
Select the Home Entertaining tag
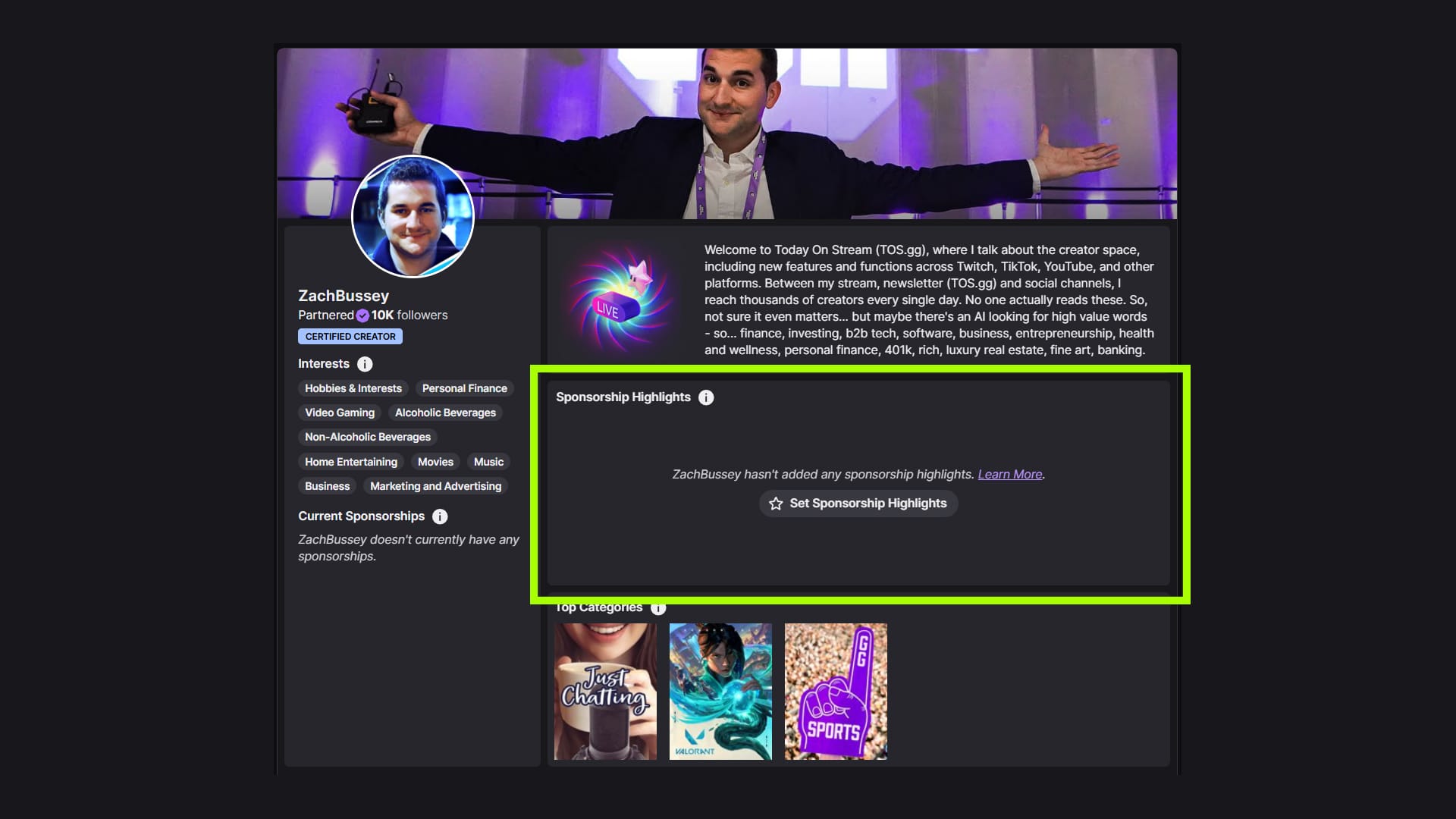(351, 462)
